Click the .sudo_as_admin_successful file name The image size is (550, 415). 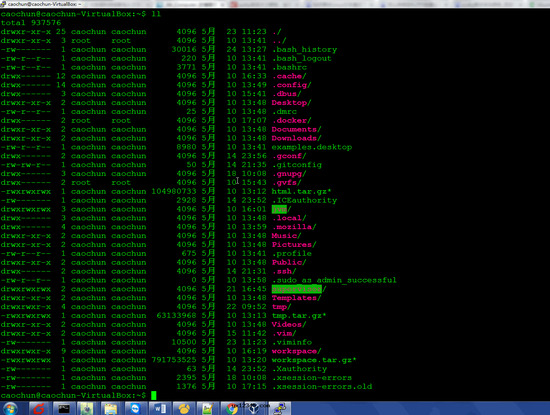[x=334, y=280]
